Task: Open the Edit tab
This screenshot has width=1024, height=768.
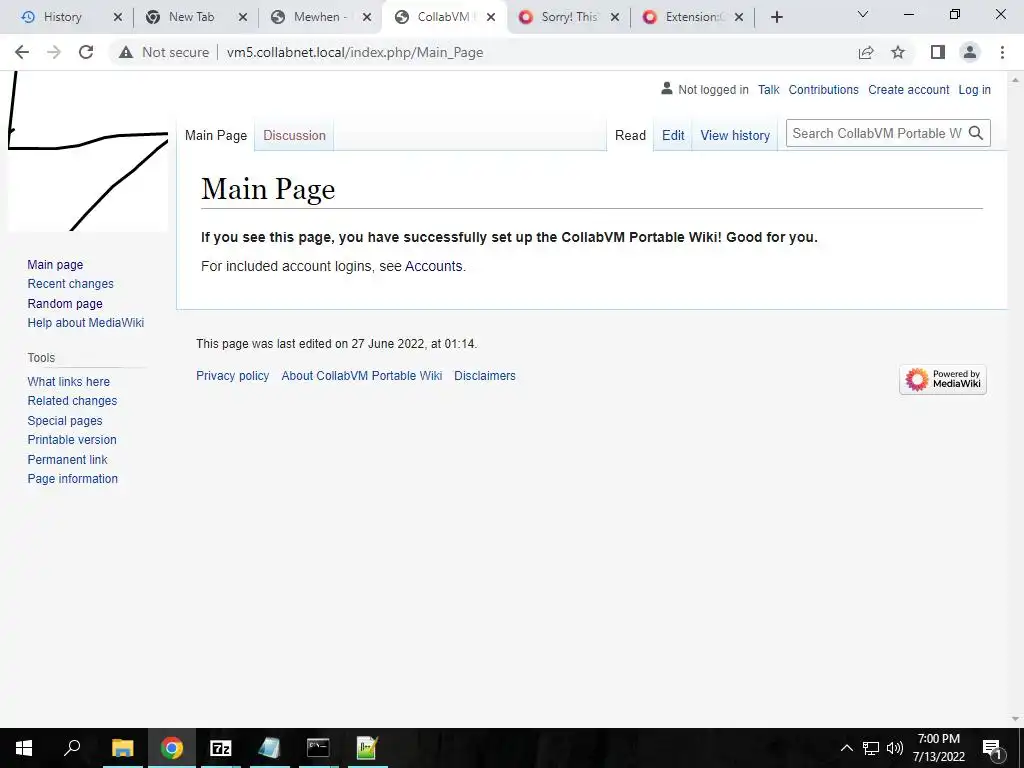Action: 673,135
